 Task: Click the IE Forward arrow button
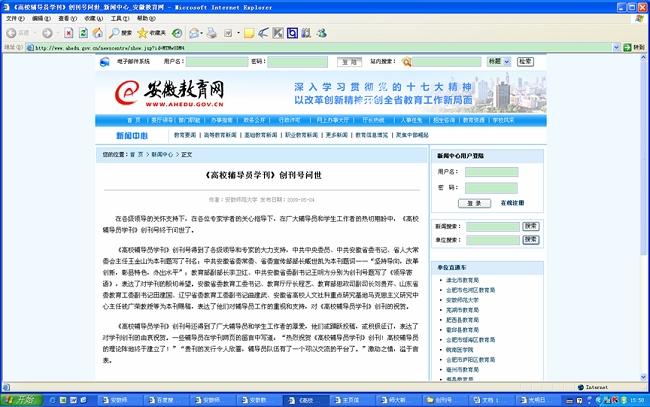tap(47, 33)
